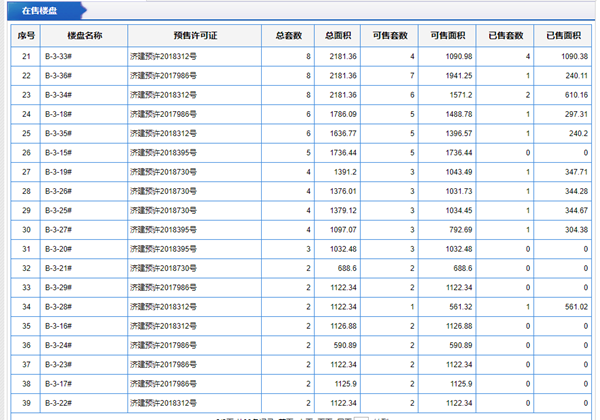The width and height of the screenshot is (600, 420).
Task: Click available area value 792.69
Action: click(461, 230)
